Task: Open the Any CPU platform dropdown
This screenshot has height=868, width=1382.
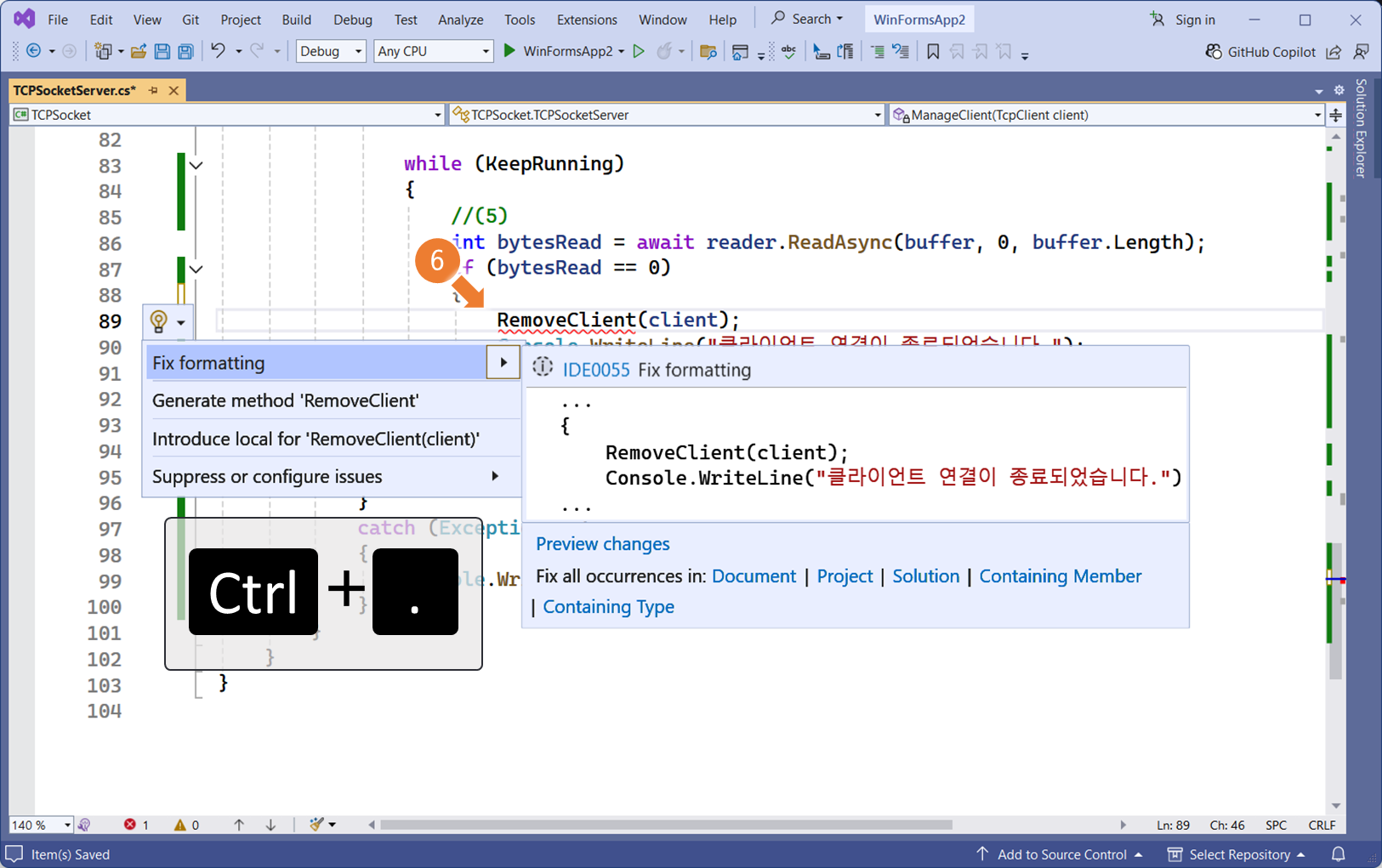Action: coord(434,51)
